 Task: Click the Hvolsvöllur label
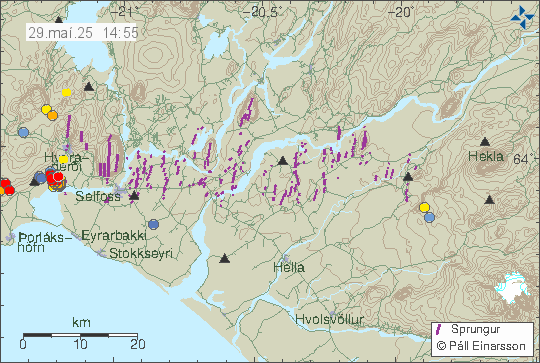click(x=330, y=319)
